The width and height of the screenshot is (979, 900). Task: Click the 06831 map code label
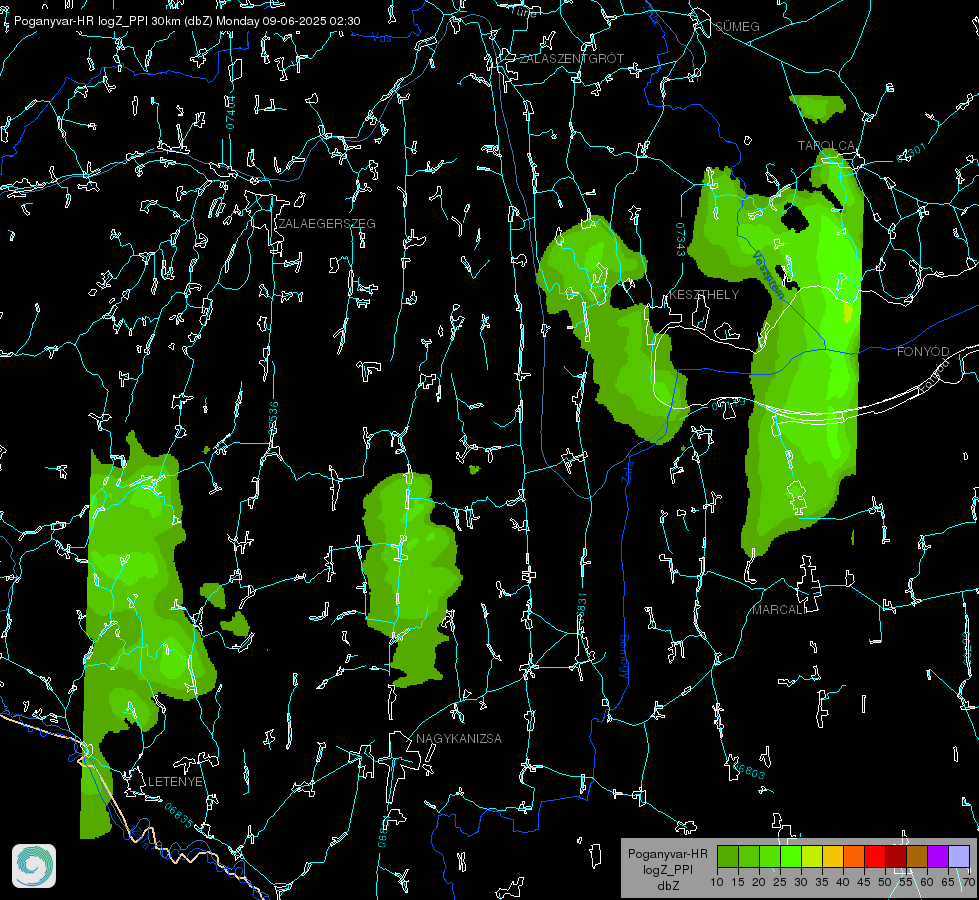[x=581, y=609]
